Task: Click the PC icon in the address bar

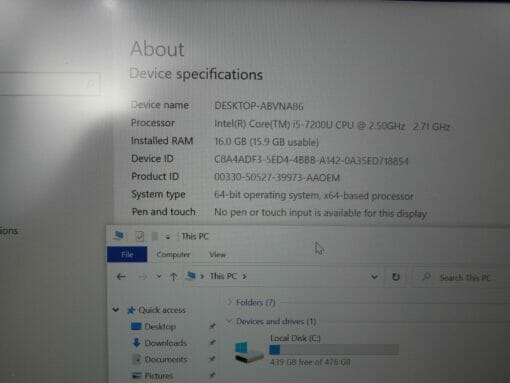Action: tap(191, 276)
